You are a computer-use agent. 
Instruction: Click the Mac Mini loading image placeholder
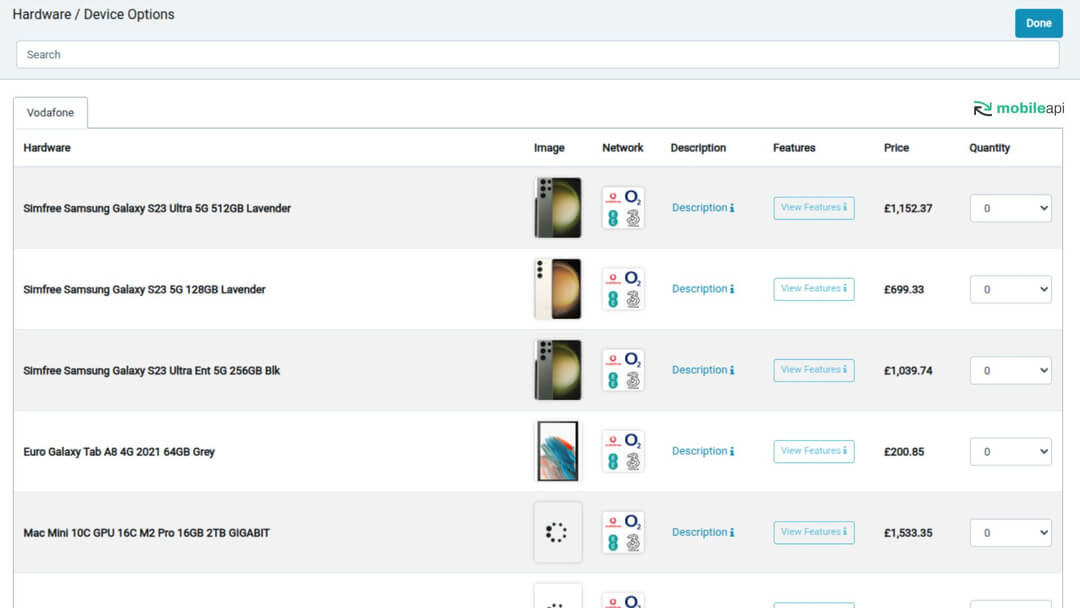557,532
